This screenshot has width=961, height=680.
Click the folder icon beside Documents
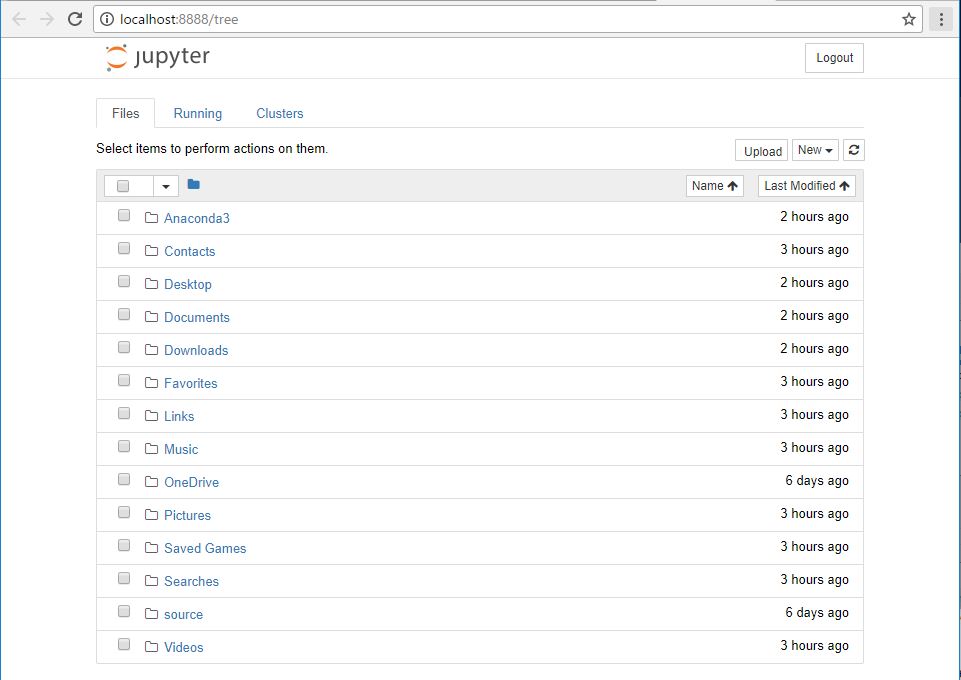tap(151, 317)
